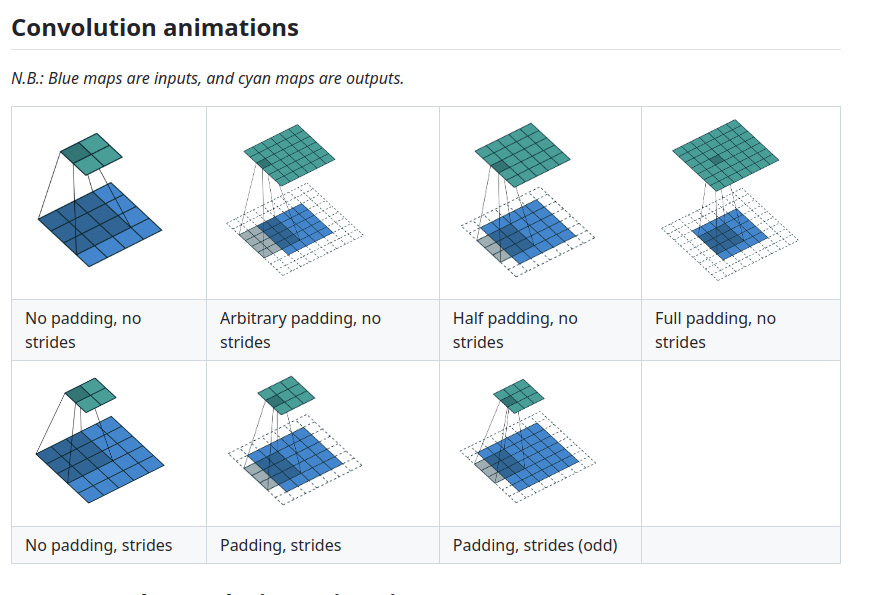Click the empty image cell below Full padding animation
This screenshot has width=870, height=595.
point(740,443)
